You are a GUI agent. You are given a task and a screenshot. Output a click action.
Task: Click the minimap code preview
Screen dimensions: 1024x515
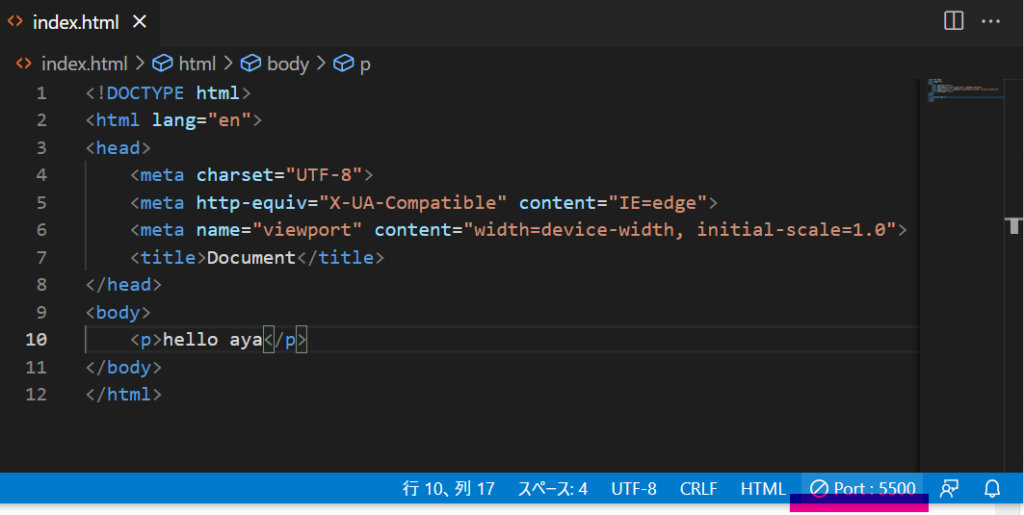pos(962,90)
